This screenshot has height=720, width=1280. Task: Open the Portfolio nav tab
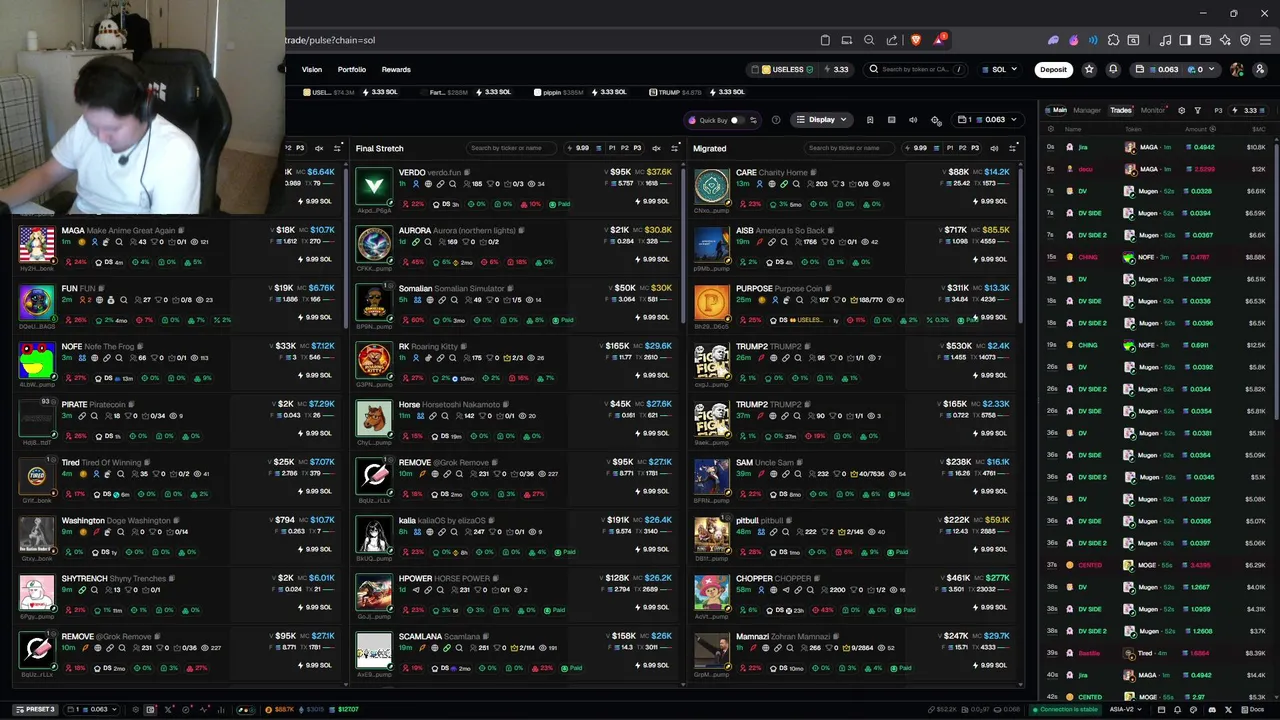352,69
